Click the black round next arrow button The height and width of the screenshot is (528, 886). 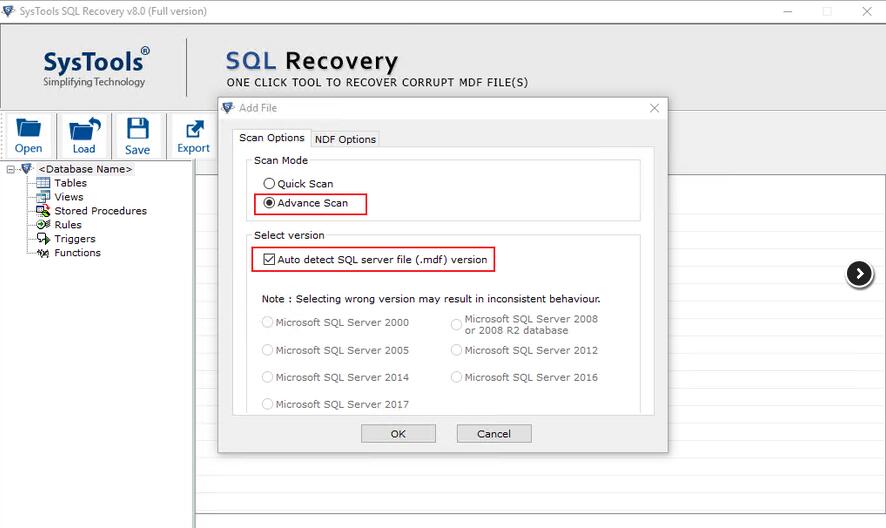click(x=859, y=274)
